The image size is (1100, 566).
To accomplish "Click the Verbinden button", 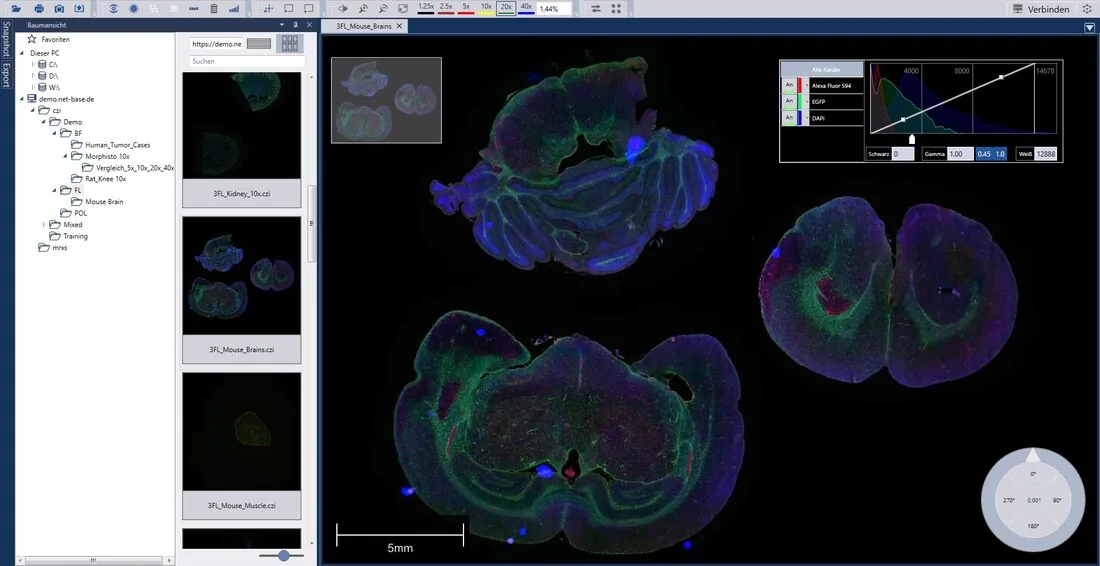I will (x=1042, y=9).
